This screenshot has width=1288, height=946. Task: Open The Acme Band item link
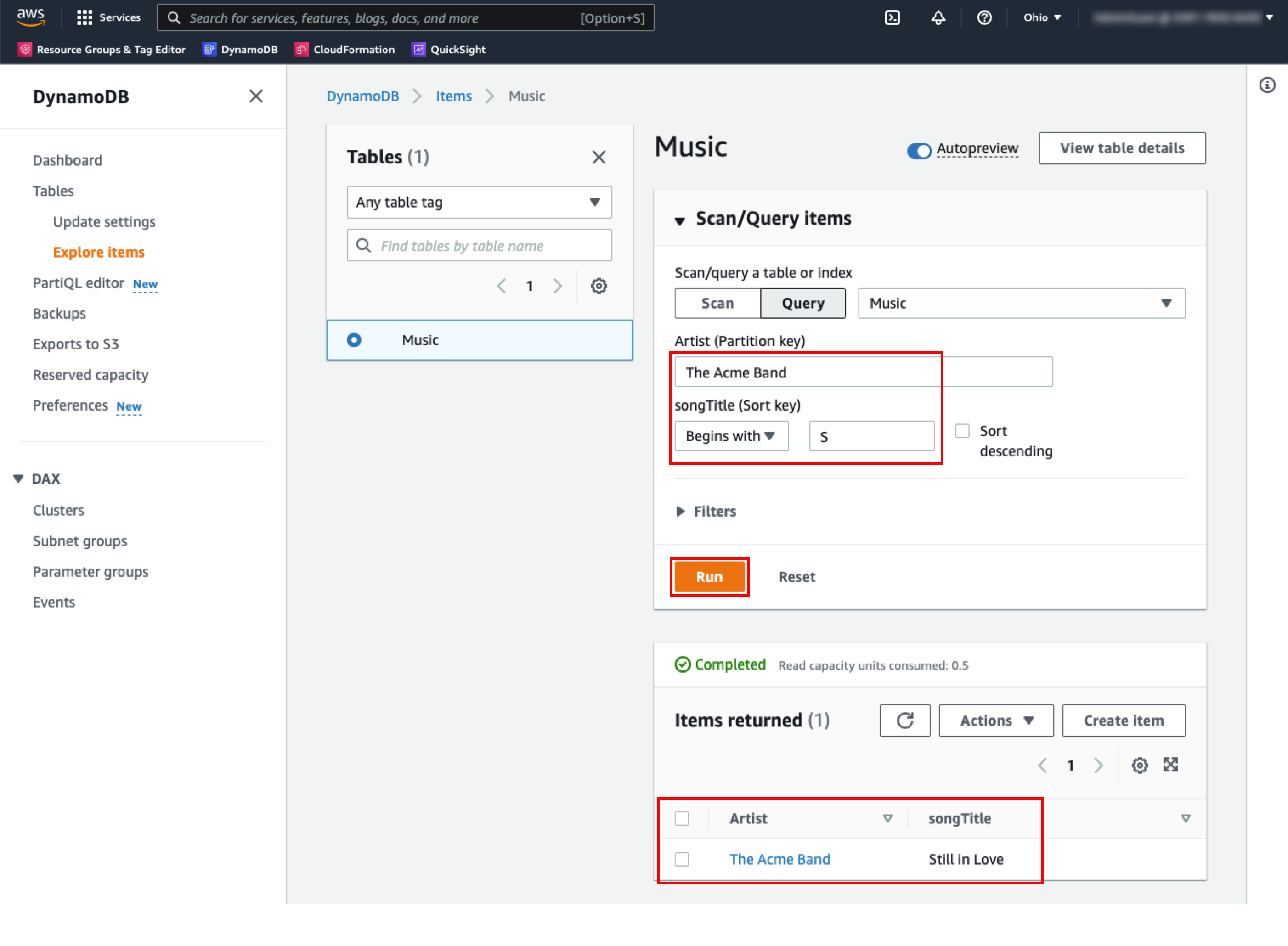click(x=780, y=860)
